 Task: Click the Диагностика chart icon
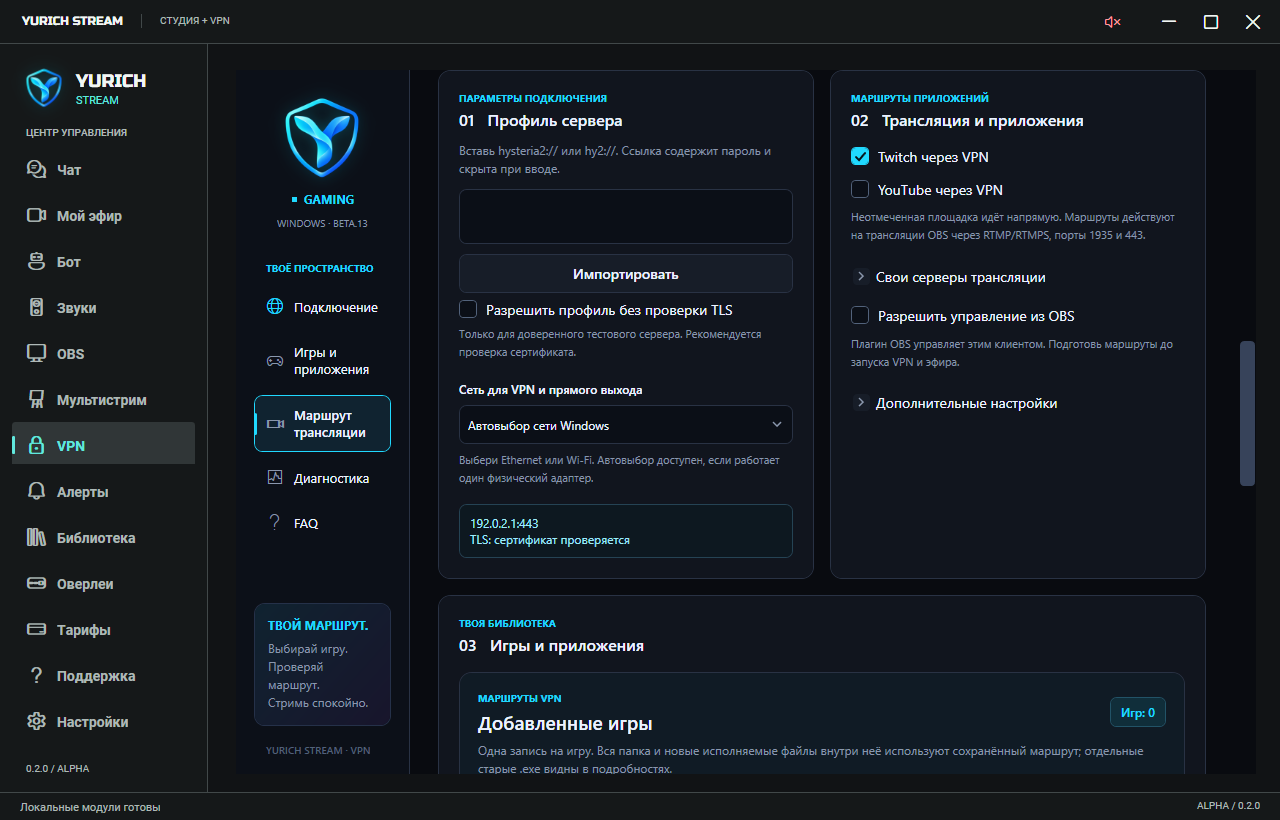[x=275, y=478]
